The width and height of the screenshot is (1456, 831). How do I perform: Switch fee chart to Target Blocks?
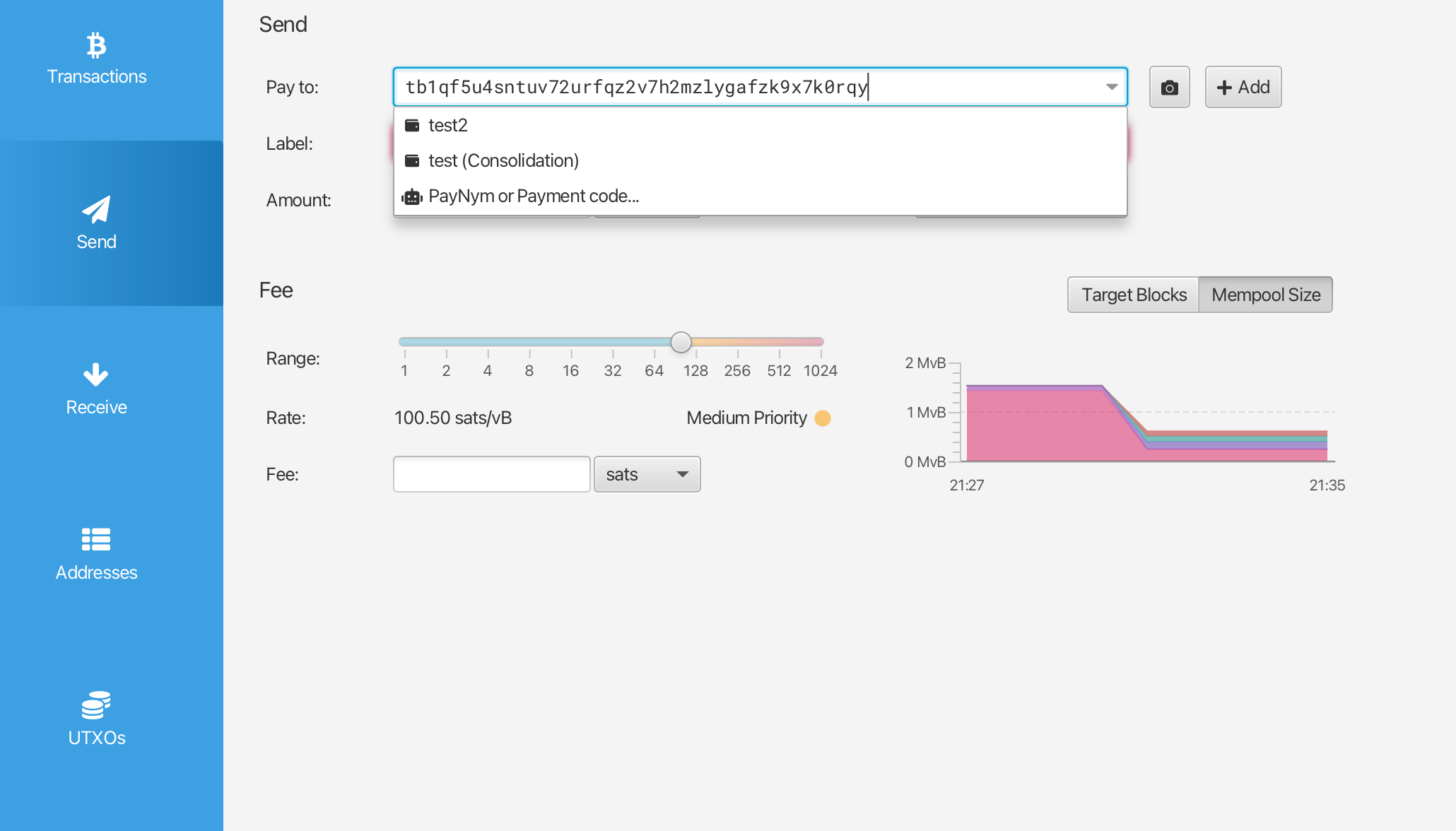[1134, 295]
